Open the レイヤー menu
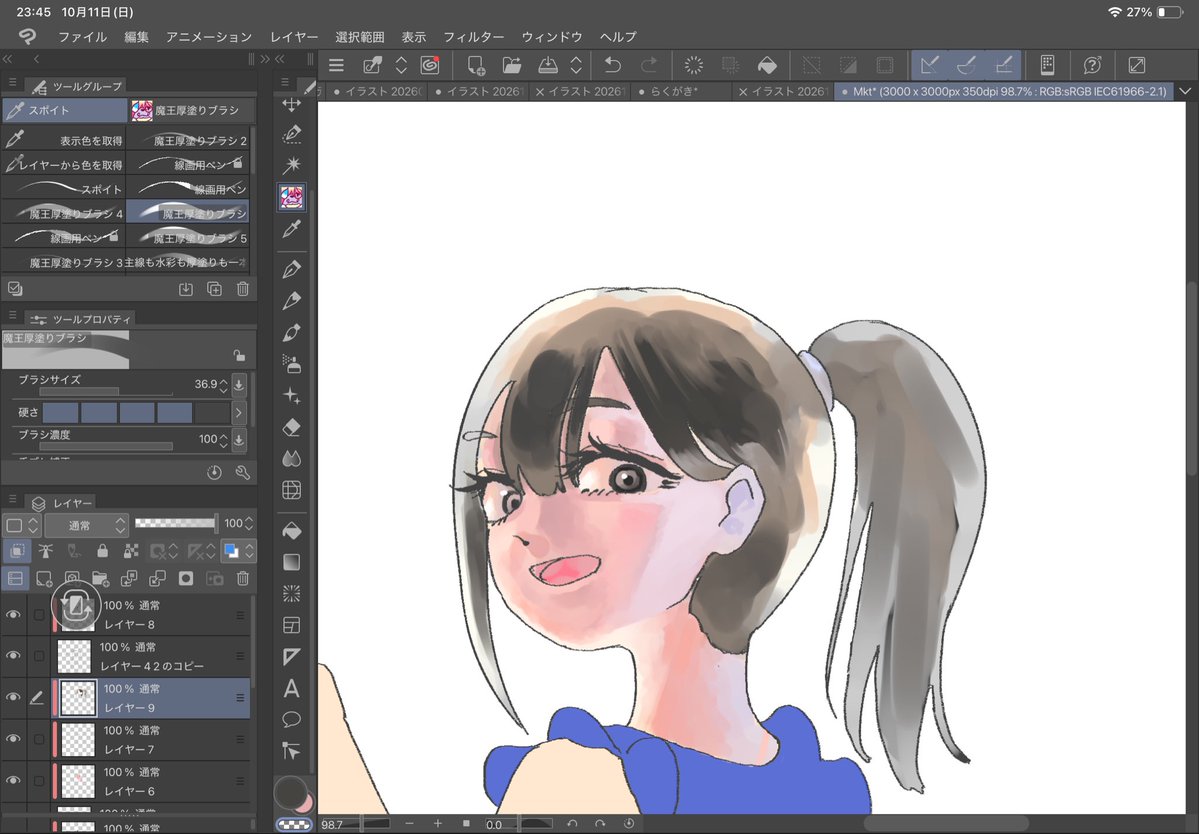This screenshot has height=834, width=1199. coord(294,37)
